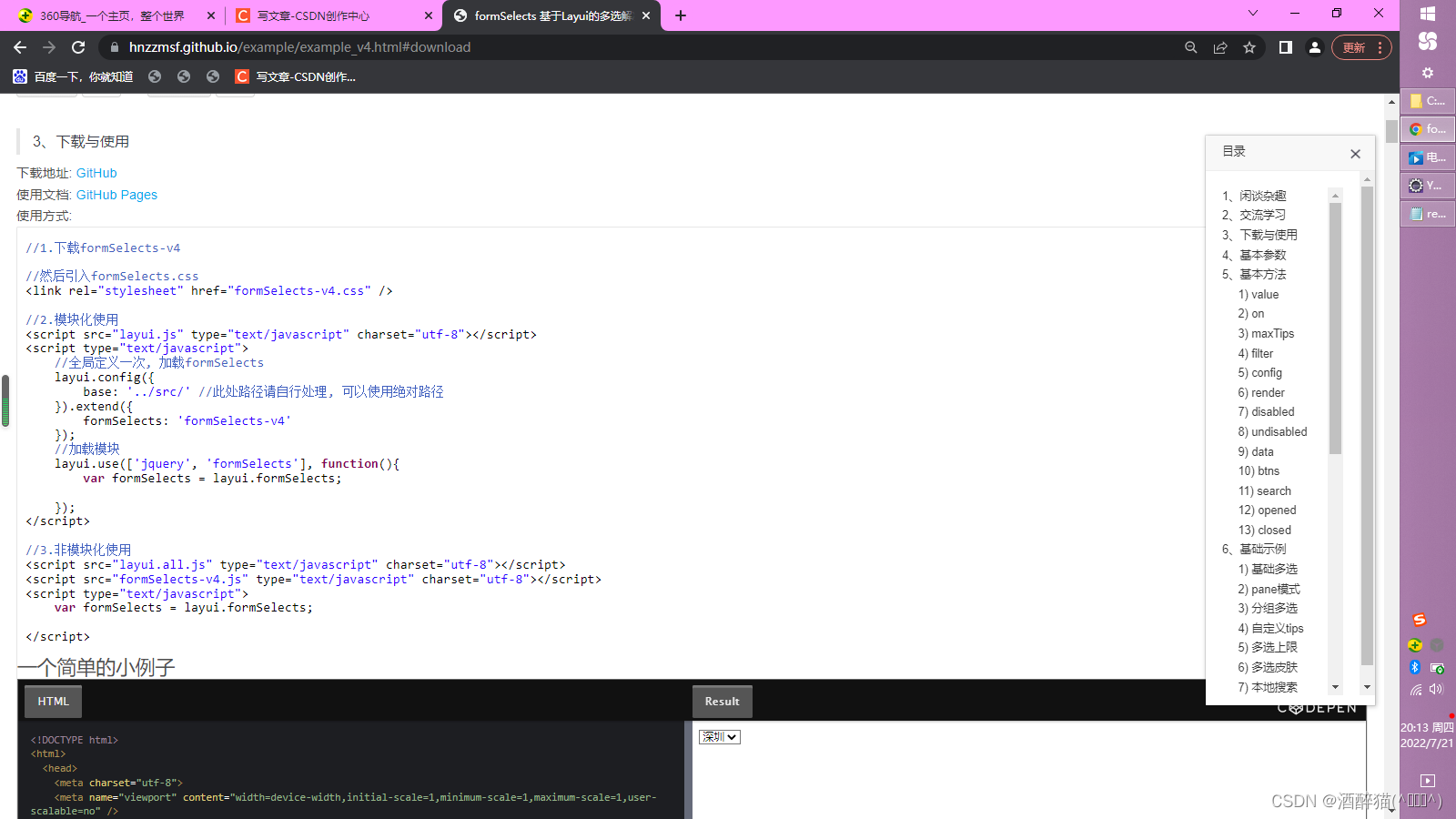
Task: Go to the 5) config entry
Action: pos(1259,372)
